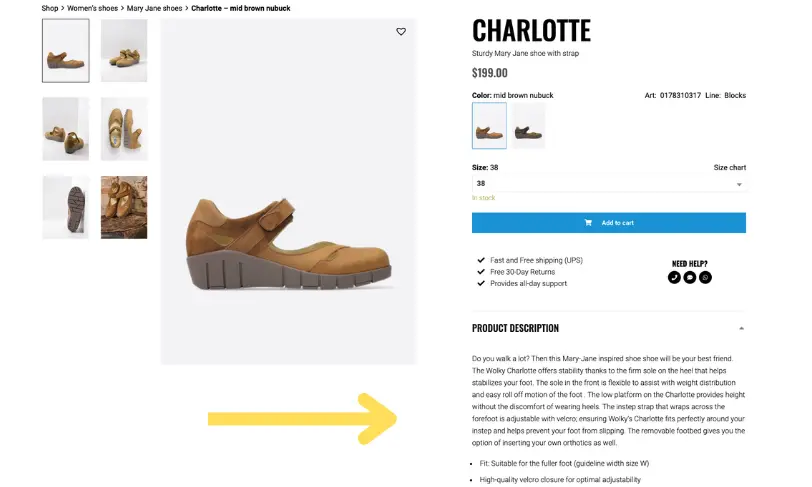View the side-profile shoe thumbnail

(65, 50)
